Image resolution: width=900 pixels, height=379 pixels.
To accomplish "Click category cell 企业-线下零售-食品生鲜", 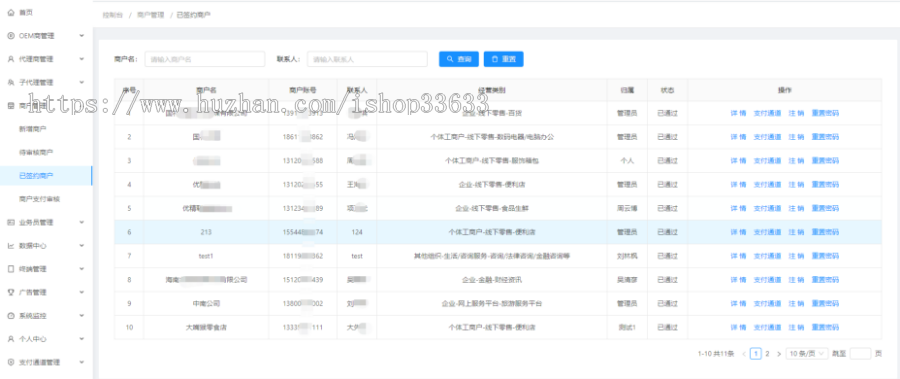I will (492, 208).
